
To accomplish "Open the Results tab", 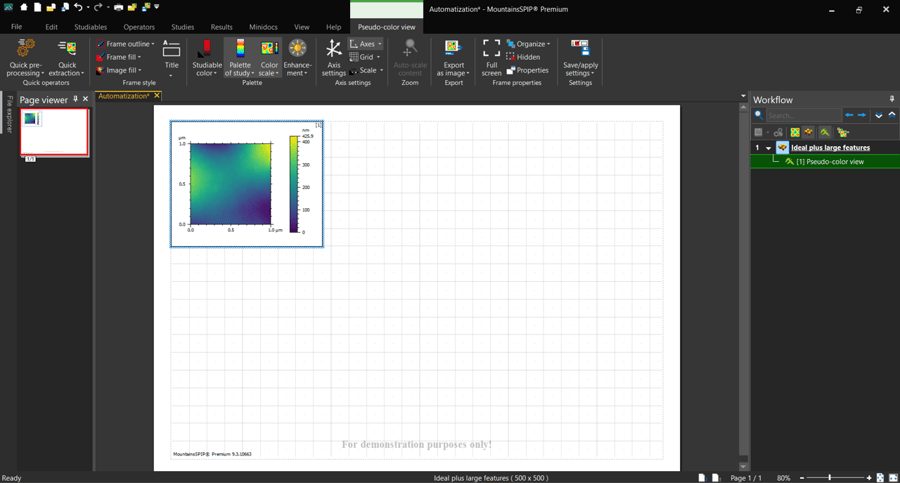I will point(222,27).
